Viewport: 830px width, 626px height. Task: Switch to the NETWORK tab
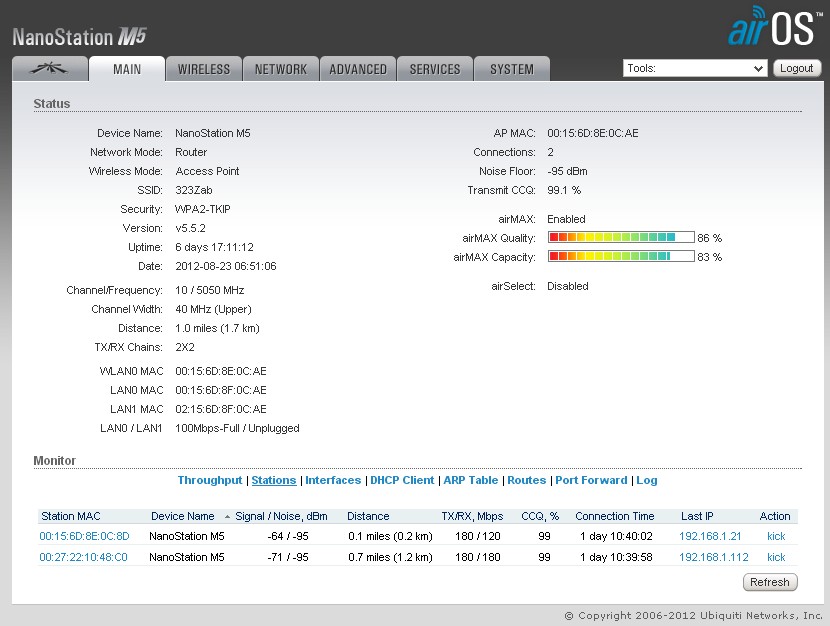coord(281,69)
